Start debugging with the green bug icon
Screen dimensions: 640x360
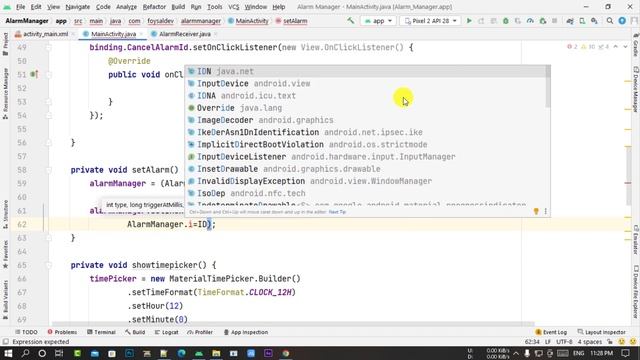tap(506, 21)
